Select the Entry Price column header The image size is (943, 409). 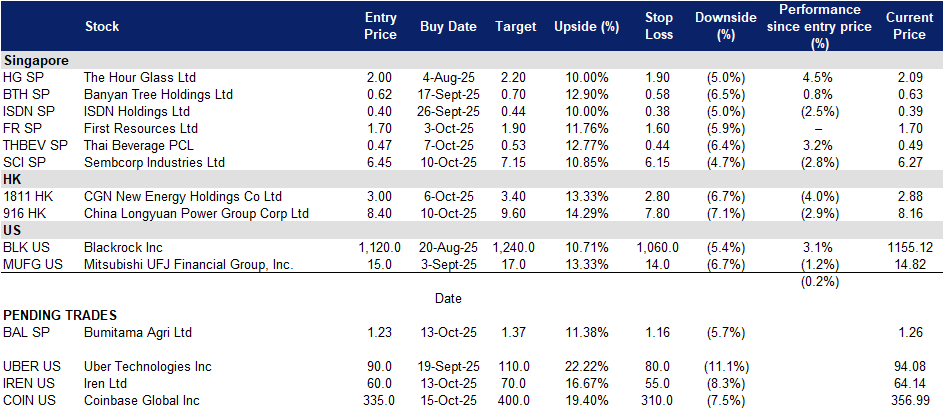[x=381, y=26]
